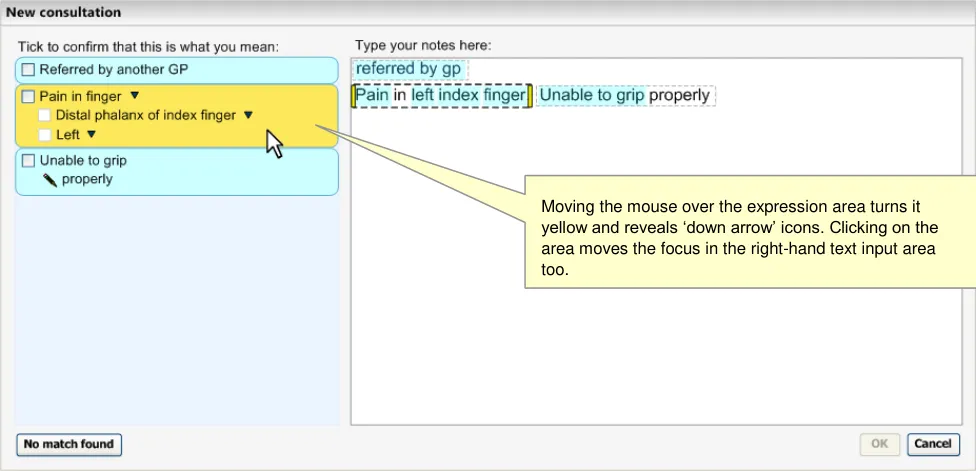Tick the Unable to grip checkbox
This screenshot has height=471, width=976.
coord(28,160)
